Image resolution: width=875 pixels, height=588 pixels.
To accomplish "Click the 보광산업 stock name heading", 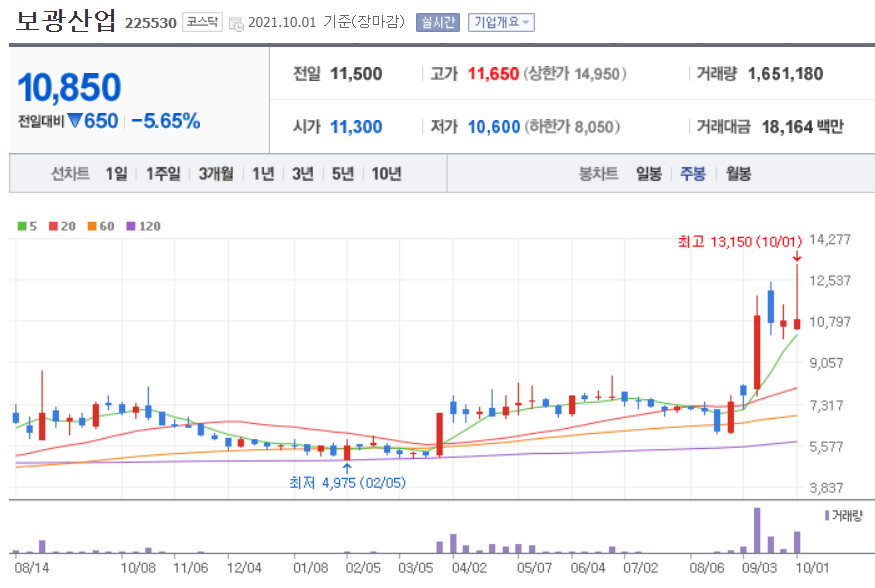I will coord(66,21).
